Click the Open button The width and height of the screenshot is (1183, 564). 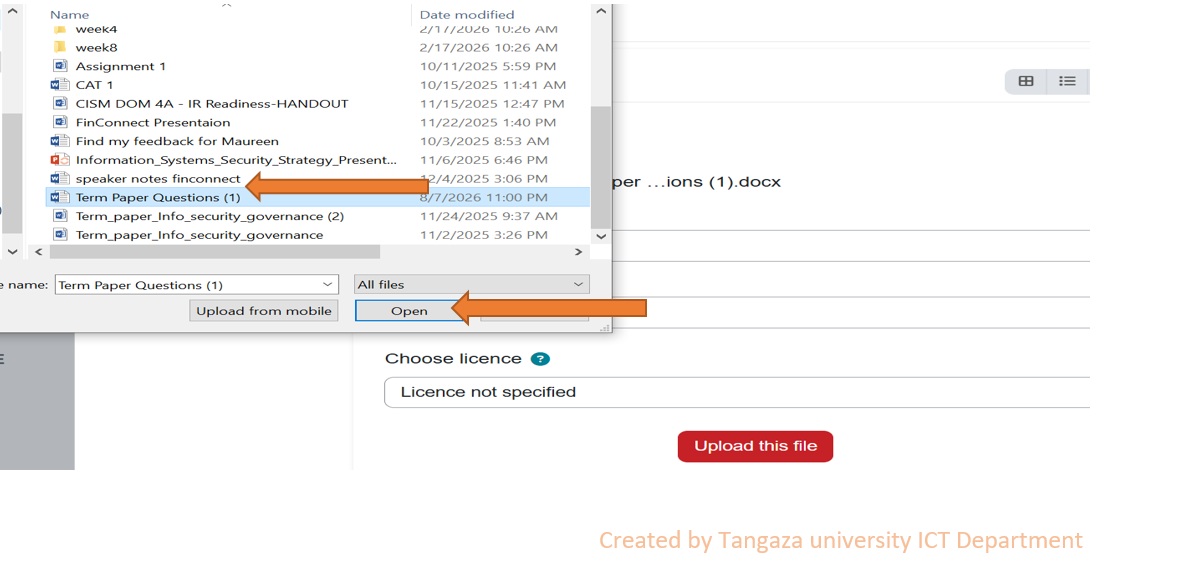(410, 311)
